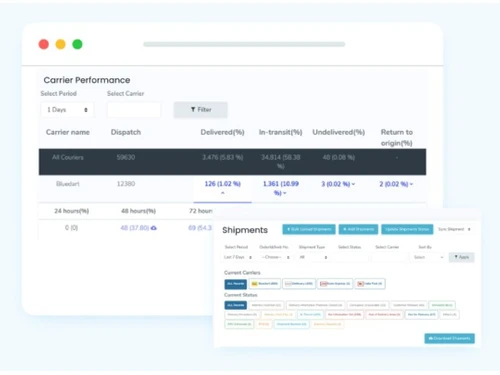Filter by the Delivery Attempted-Premises Closed chip
Image resolution: width=500 pixels, height=375 pixels.
(315, 305)
